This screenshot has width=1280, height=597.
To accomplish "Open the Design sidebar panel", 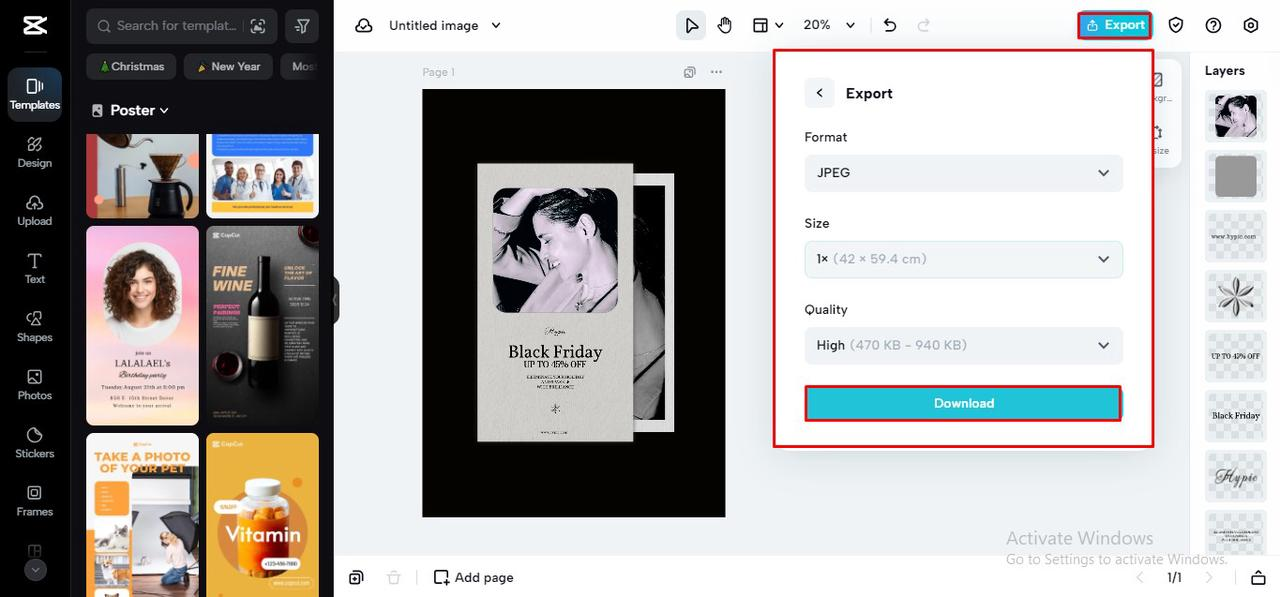I will [x=35, y=152].
